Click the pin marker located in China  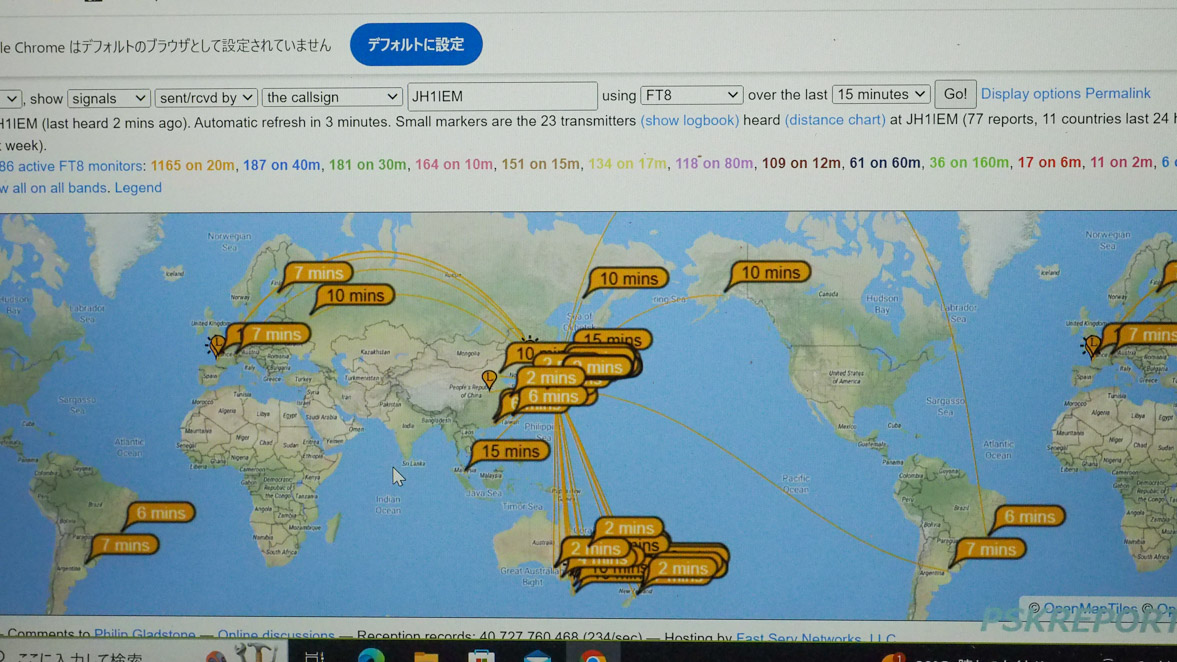pos(489,378)
